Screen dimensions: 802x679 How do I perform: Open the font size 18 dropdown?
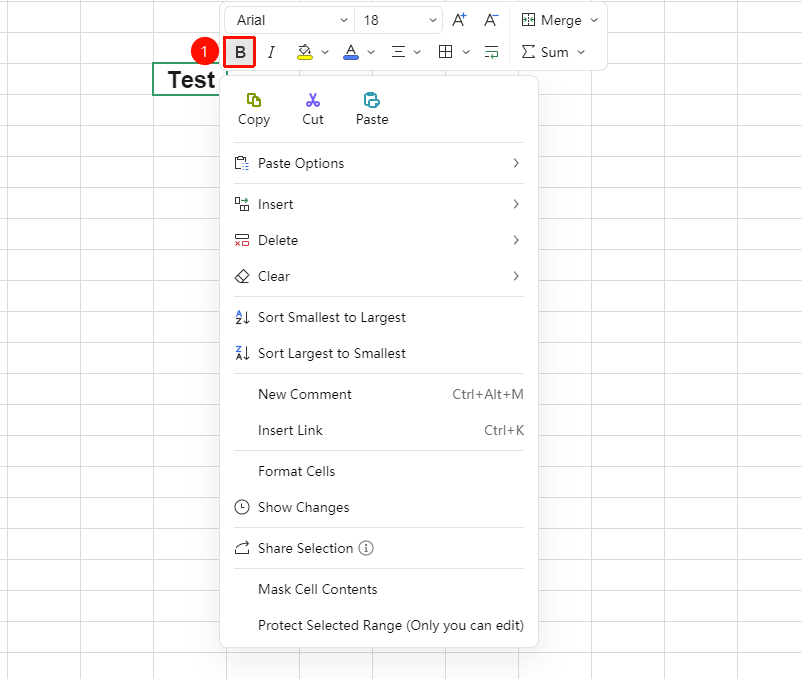[398, 20]
